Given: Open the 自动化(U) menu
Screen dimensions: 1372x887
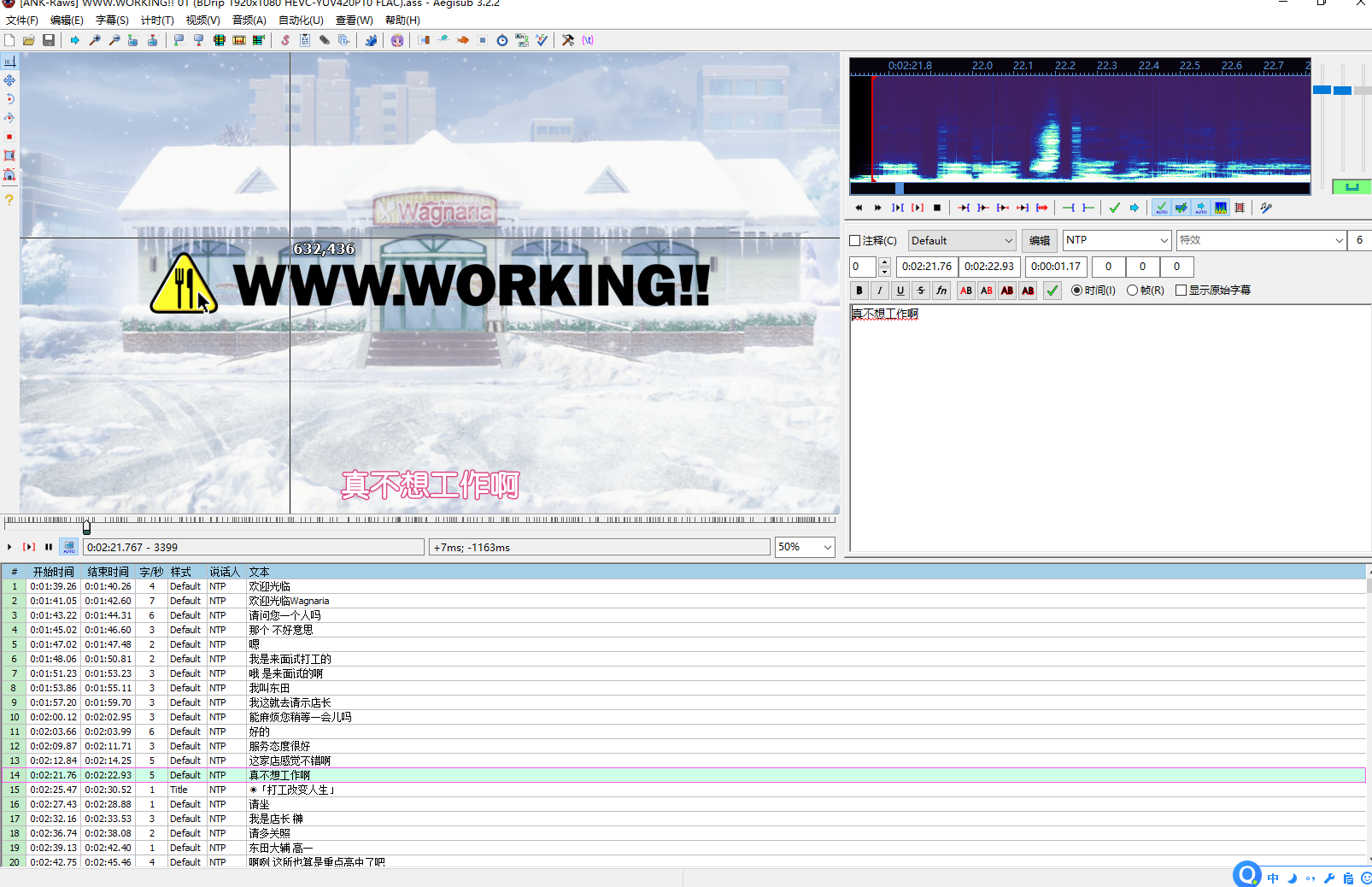Looking at the screenshot, I should (x=301, y=20).
